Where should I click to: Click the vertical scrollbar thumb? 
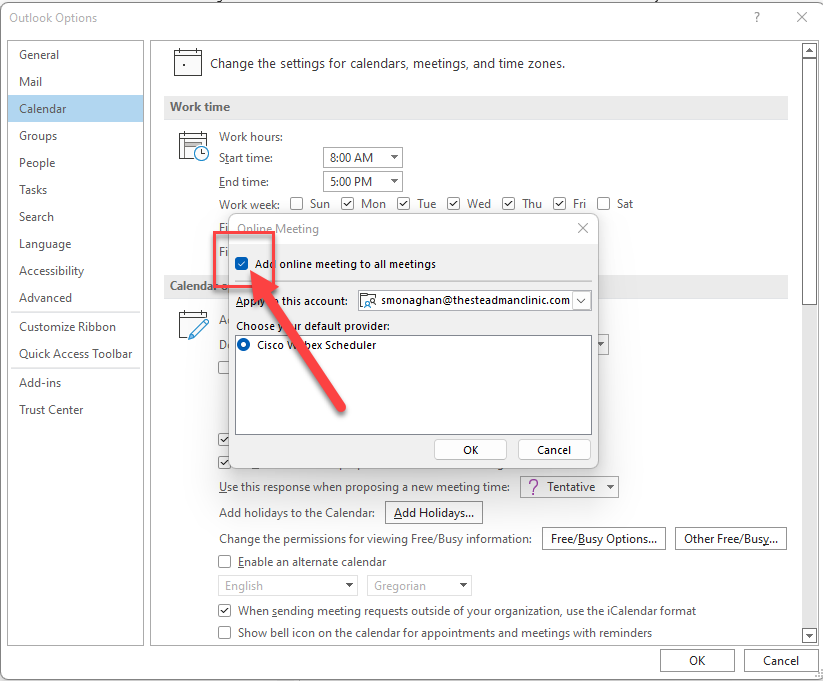pyautogui.click(x=809, y=181)
